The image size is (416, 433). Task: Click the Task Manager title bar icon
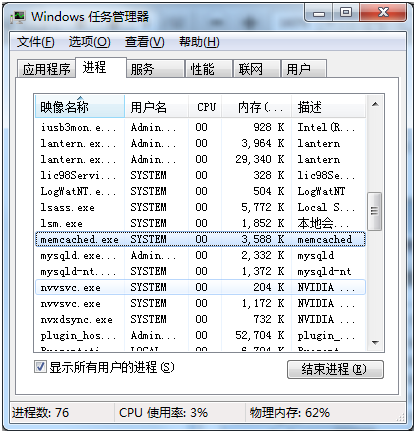18,16
